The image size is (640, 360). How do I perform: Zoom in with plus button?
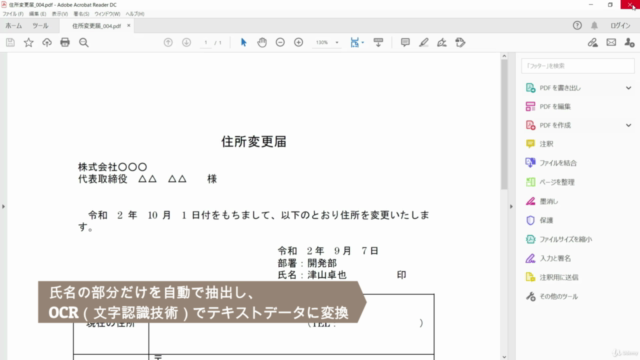(x=298, y=42)
